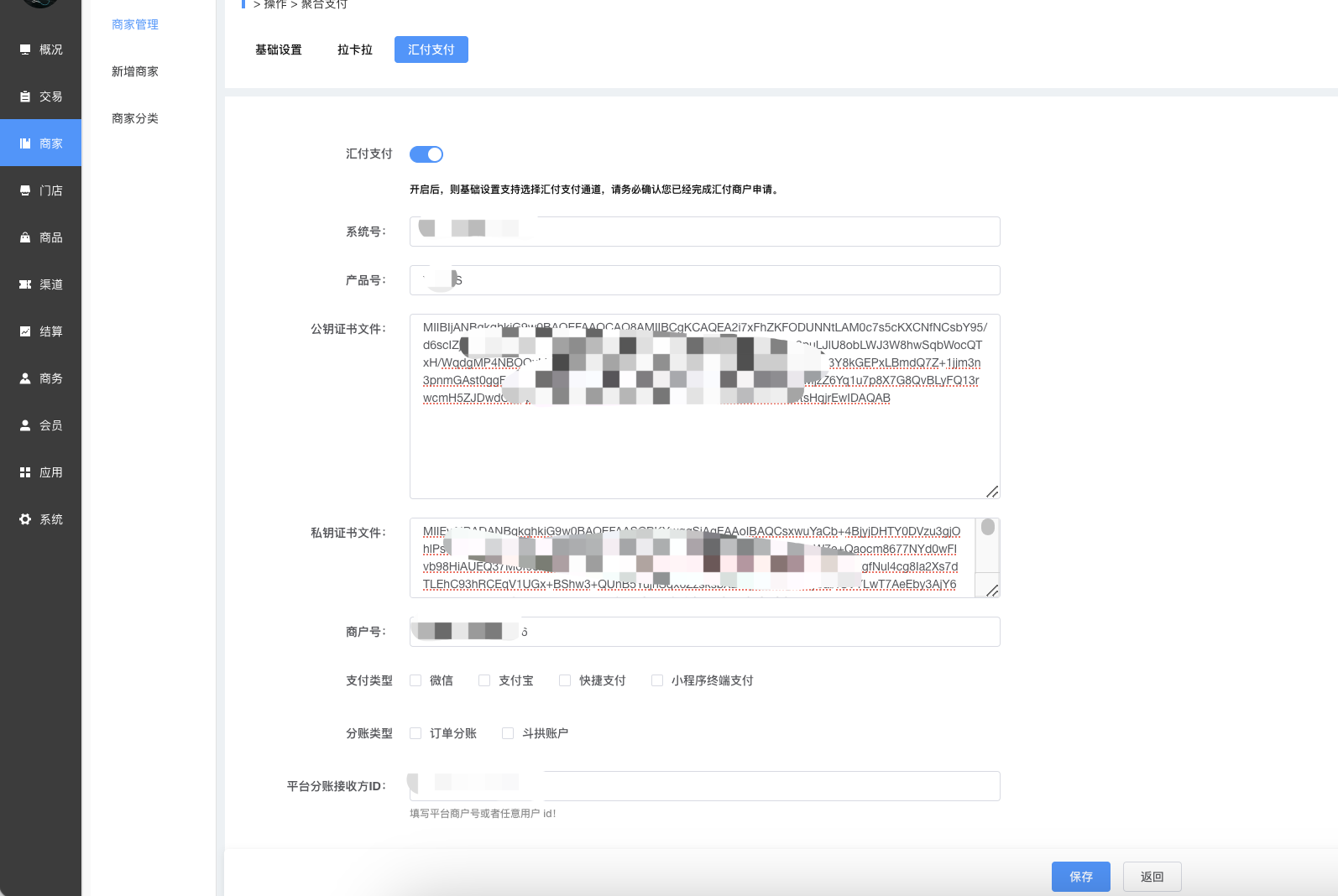The width and height of the screenshot is (1338, 896).
Task: Open 商家分类 submenu item
Action: point(135,118)
